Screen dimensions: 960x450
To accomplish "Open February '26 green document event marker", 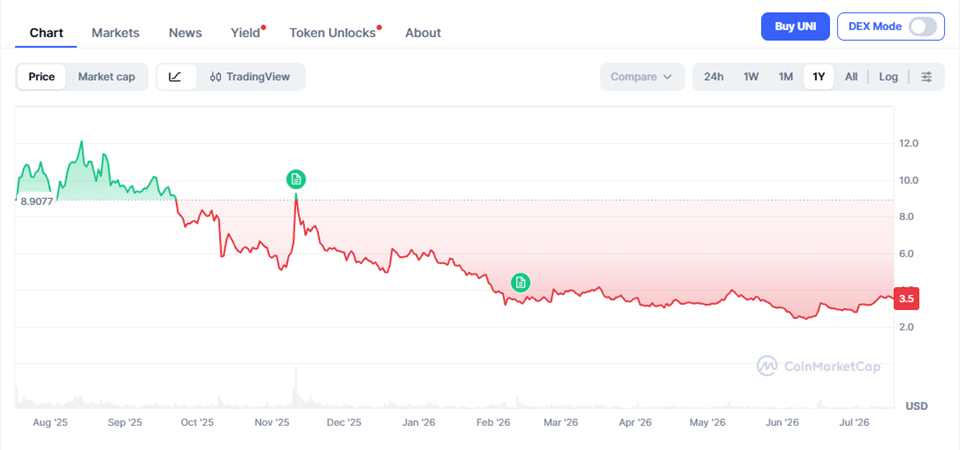I will (x=520, y=282).
